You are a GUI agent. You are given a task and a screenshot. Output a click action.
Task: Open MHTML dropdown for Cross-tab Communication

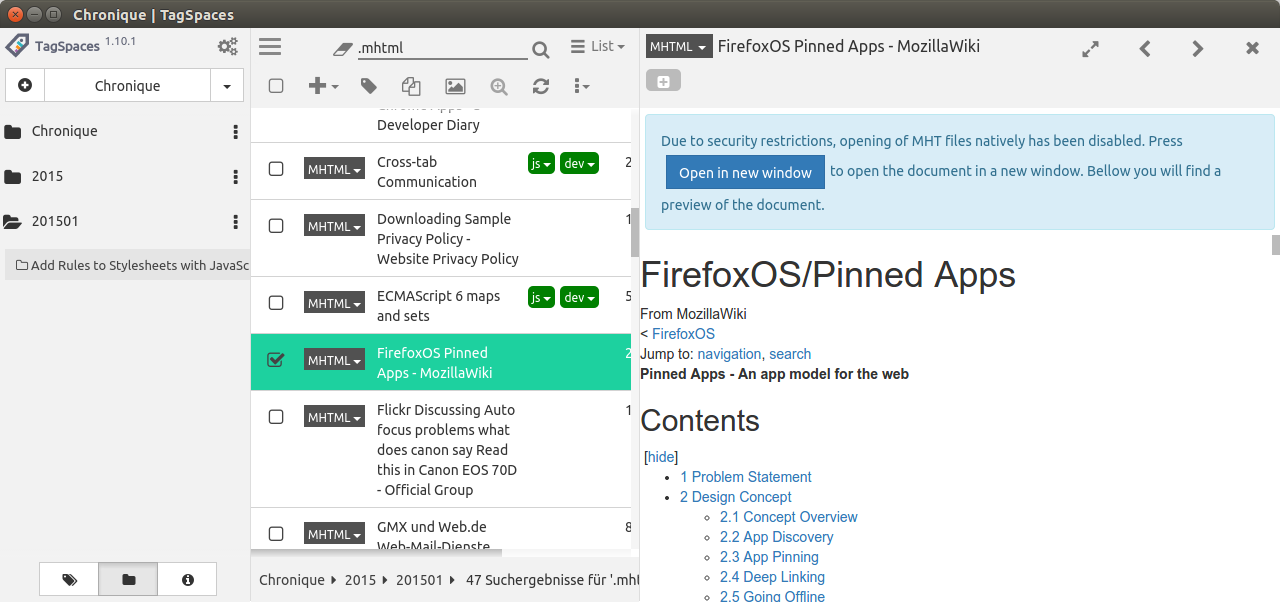click(x=334, y=169)
